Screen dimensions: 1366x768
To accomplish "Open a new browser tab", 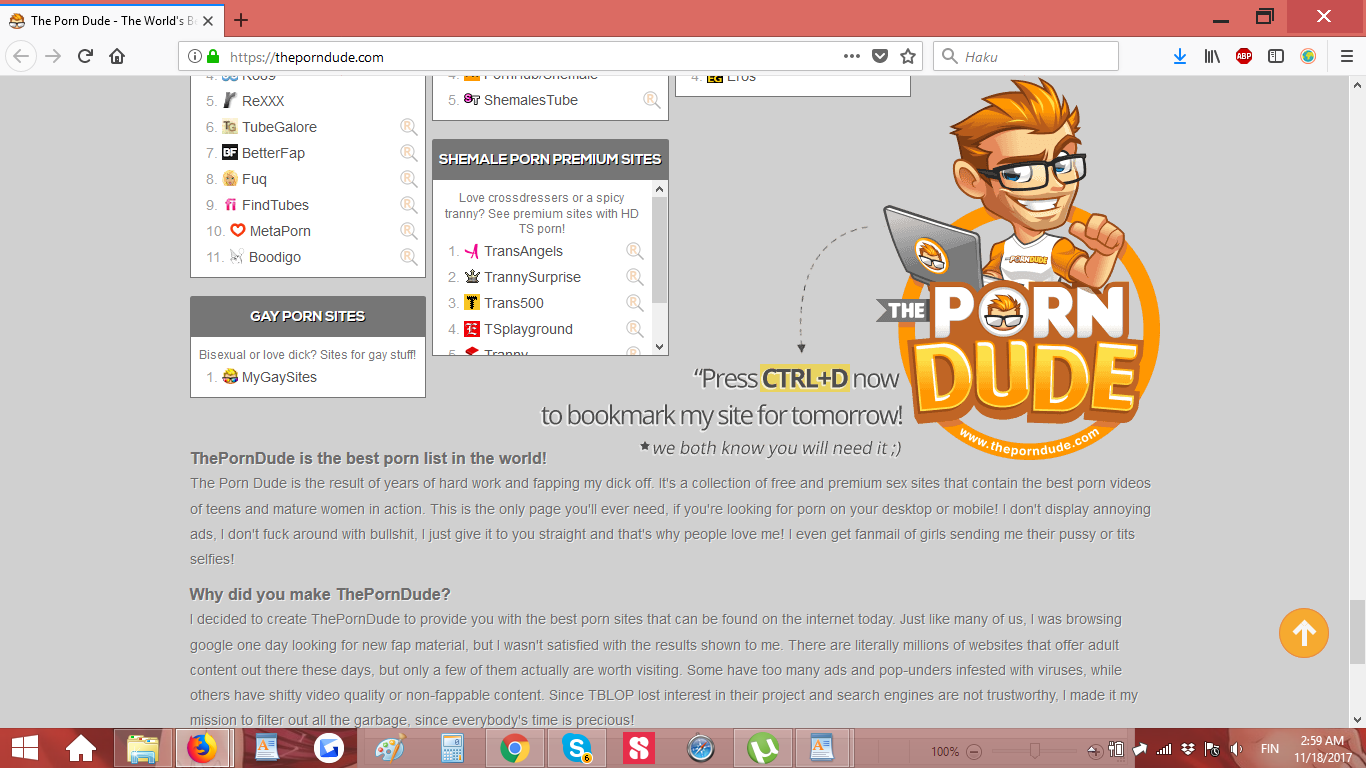I will (x=241, y=19).
